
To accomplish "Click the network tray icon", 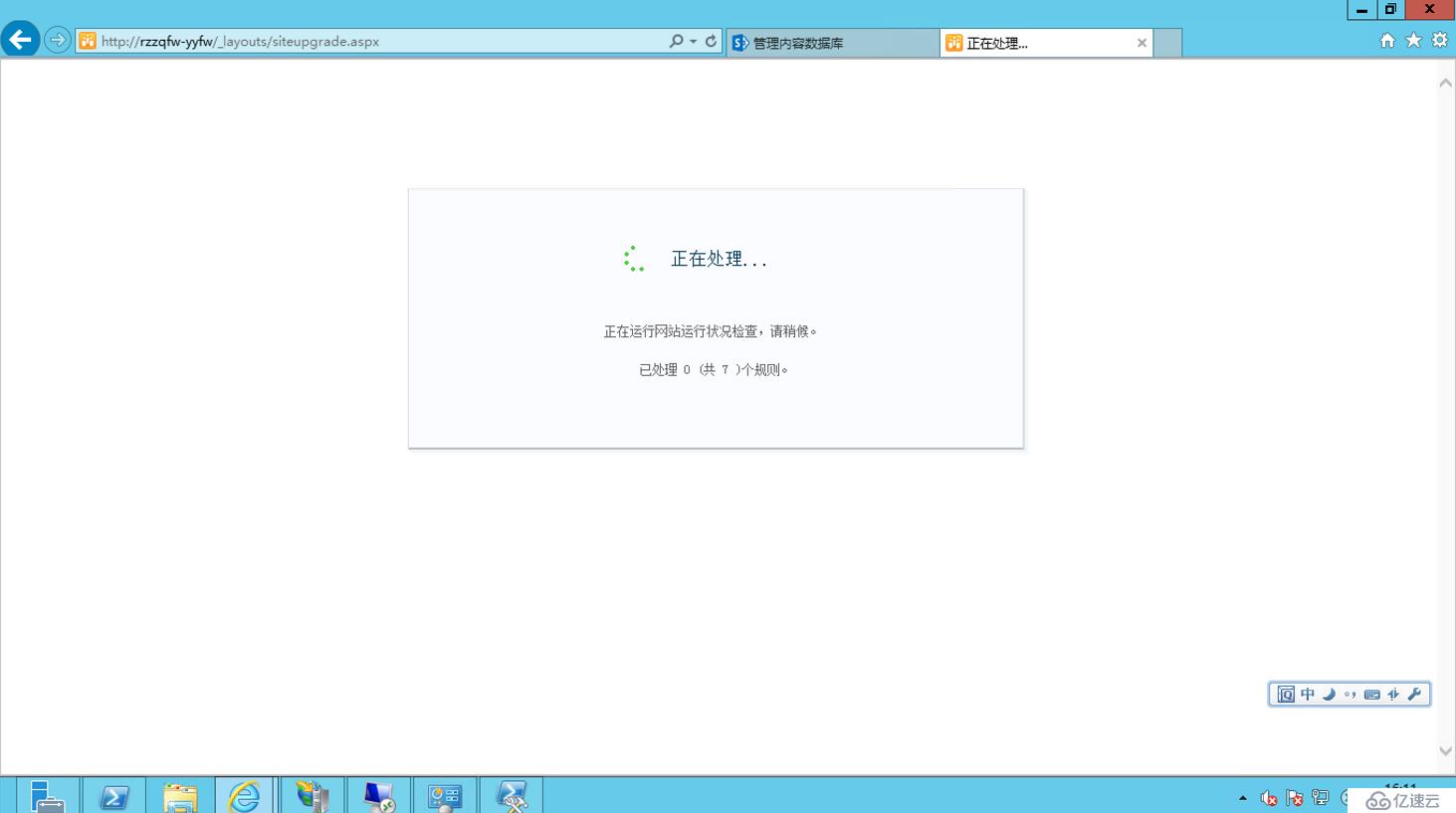I will click(x=1320, y=798).
